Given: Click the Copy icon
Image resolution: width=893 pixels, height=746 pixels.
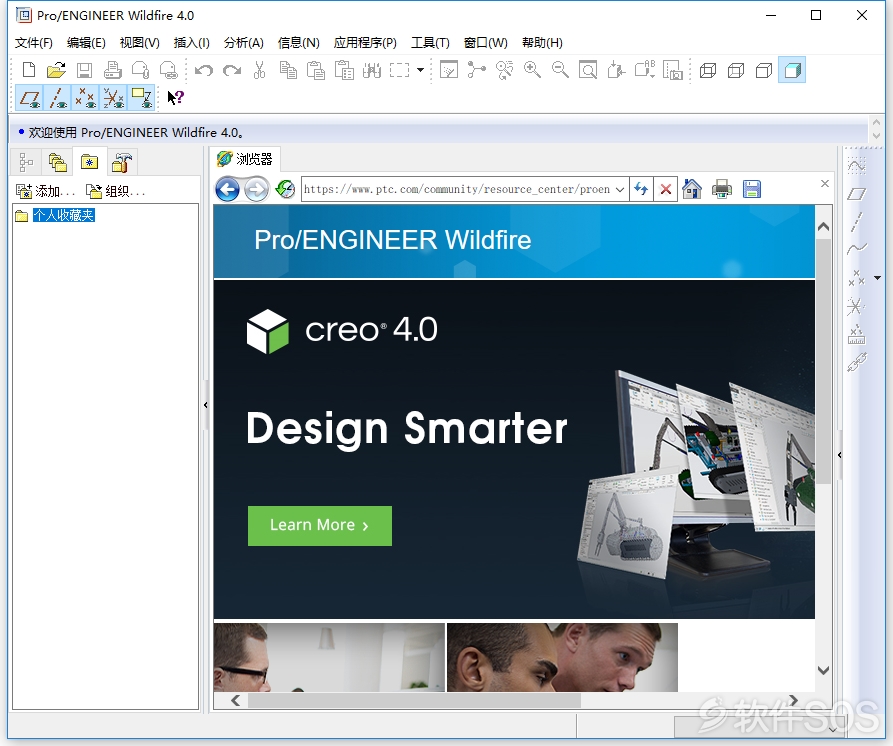Looking at the screenshot, I should tap(288, 70).
